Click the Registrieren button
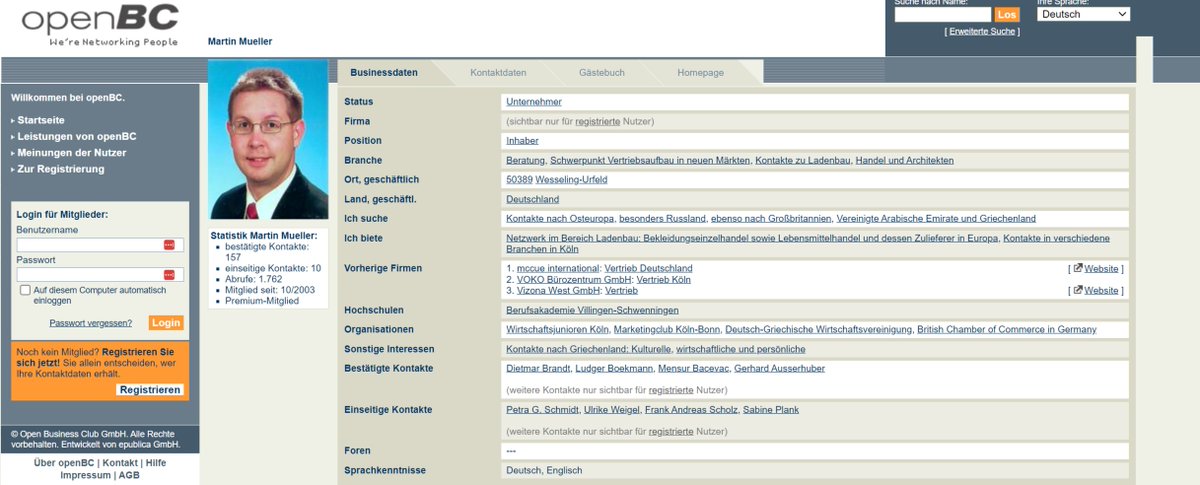 click(x=150, y=390)
